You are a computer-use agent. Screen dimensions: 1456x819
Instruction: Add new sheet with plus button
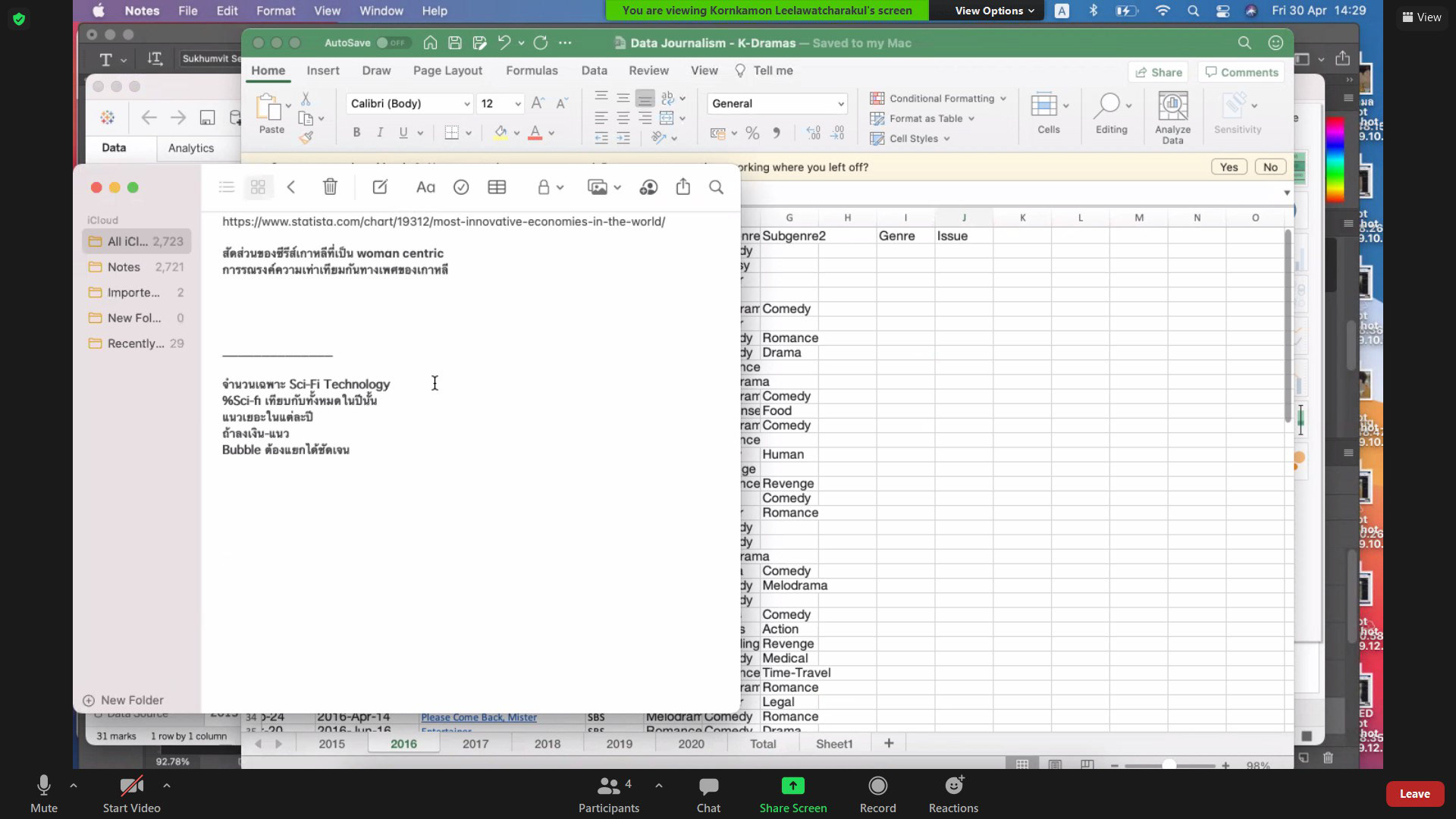tap(889, 743)
